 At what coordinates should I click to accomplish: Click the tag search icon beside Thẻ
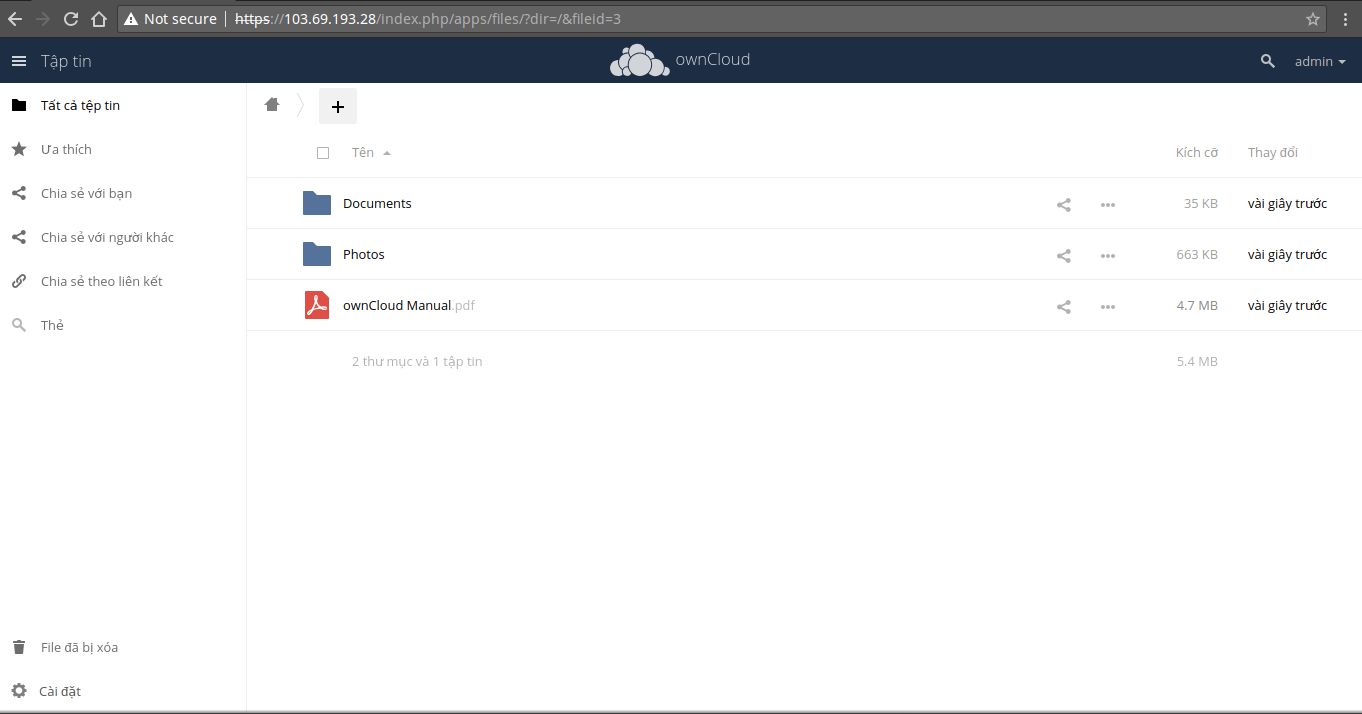(x=19, y=325)
